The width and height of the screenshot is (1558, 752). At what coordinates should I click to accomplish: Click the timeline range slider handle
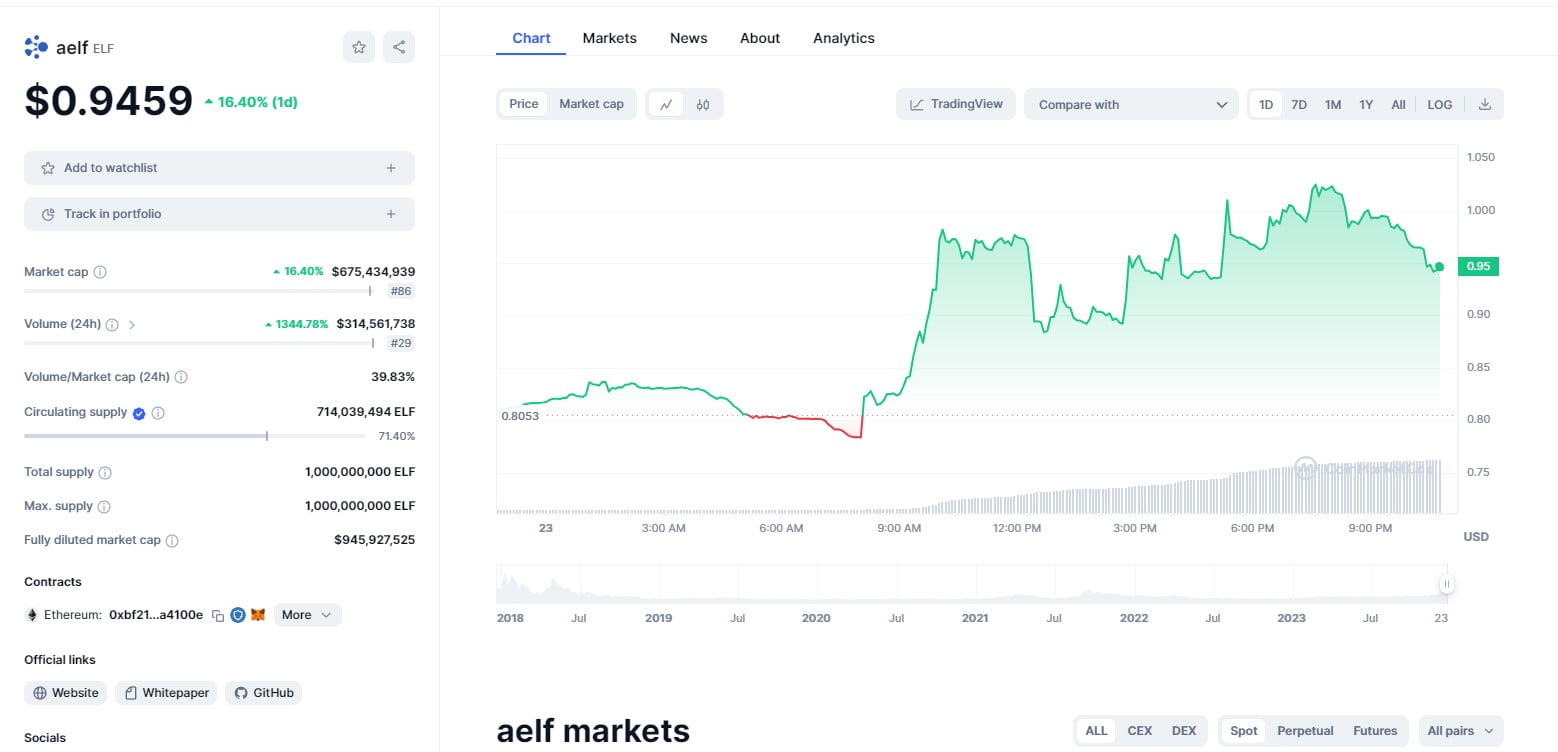tap(1446, 584)
